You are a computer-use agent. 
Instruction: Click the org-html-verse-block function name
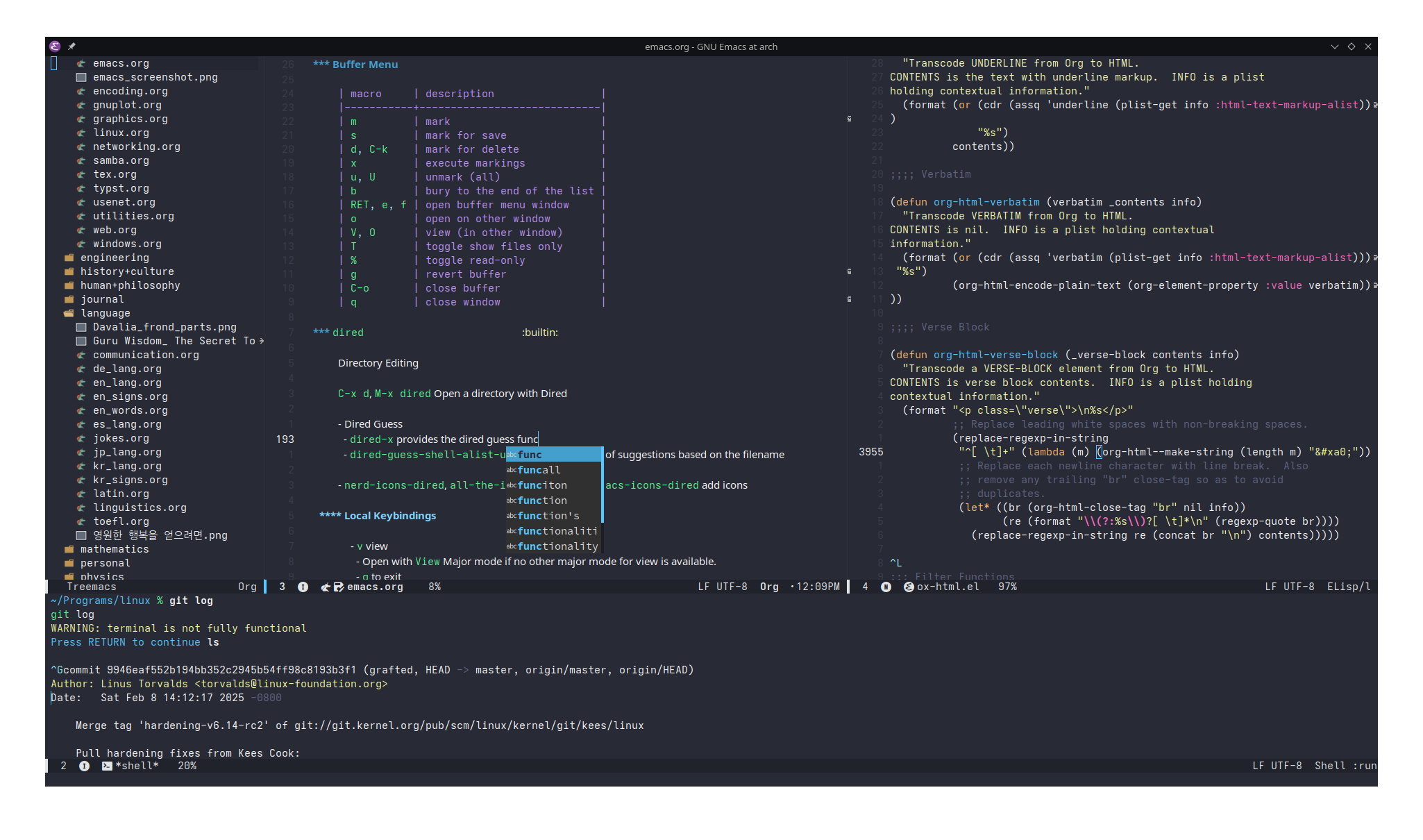[995, 355]
